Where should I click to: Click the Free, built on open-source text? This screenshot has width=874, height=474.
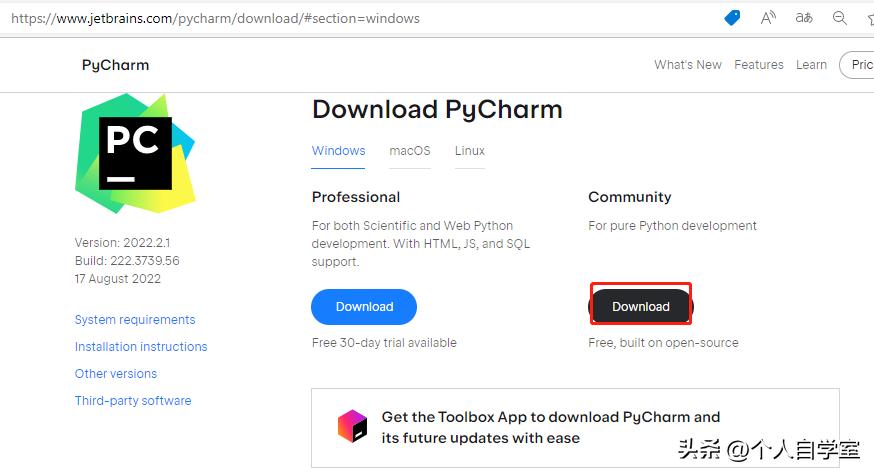click(663, 342)
